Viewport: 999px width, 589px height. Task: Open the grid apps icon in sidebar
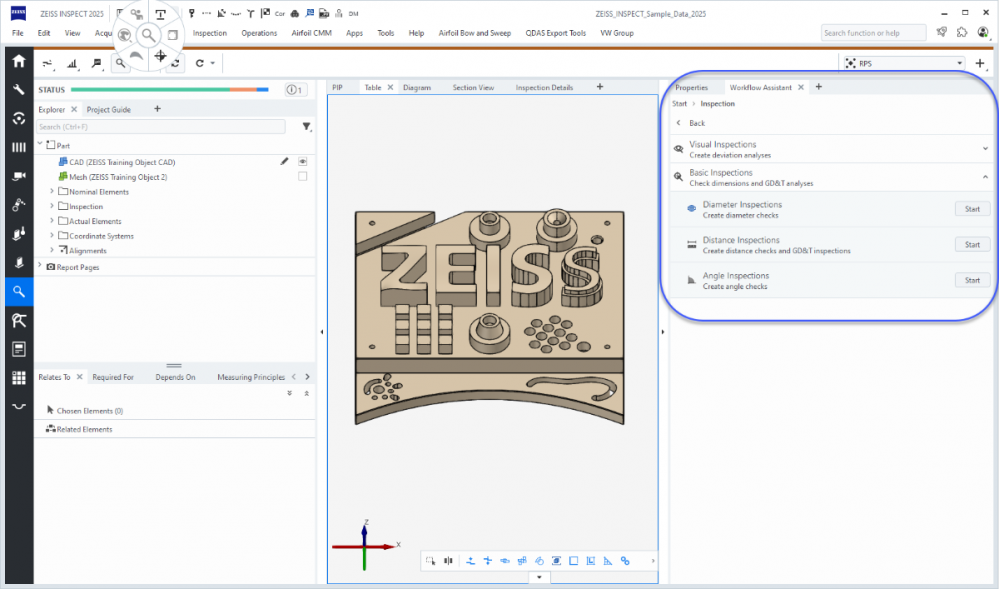coord(18,378)
